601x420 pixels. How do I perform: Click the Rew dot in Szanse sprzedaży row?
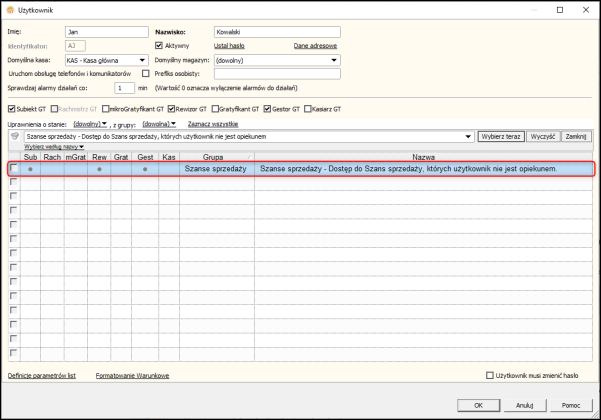(x=99, y=169)
